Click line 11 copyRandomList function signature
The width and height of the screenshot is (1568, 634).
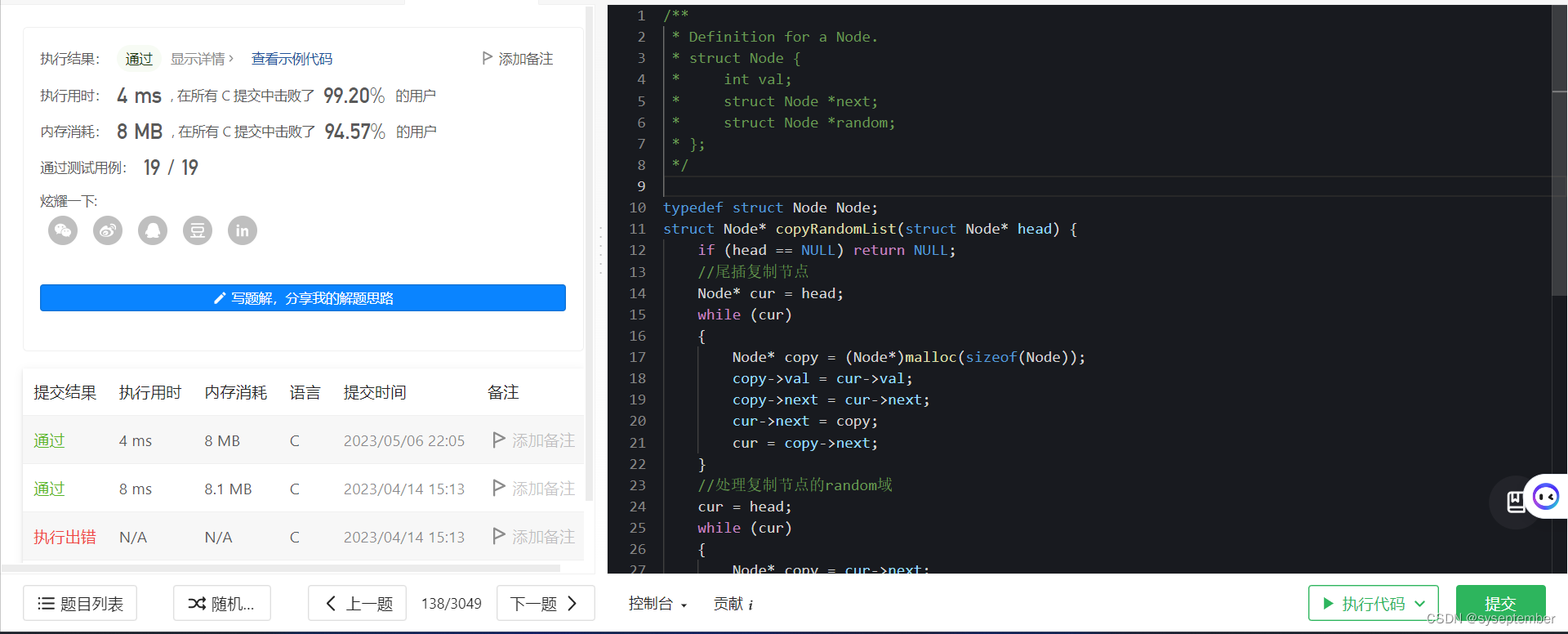pos(871,229)
